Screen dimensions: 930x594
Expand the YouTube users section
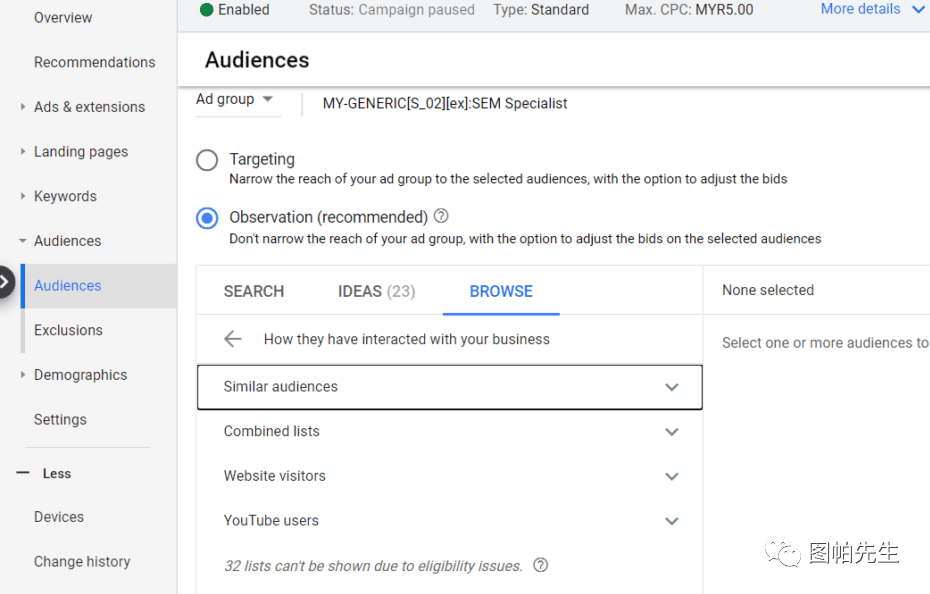pos(671,521)
